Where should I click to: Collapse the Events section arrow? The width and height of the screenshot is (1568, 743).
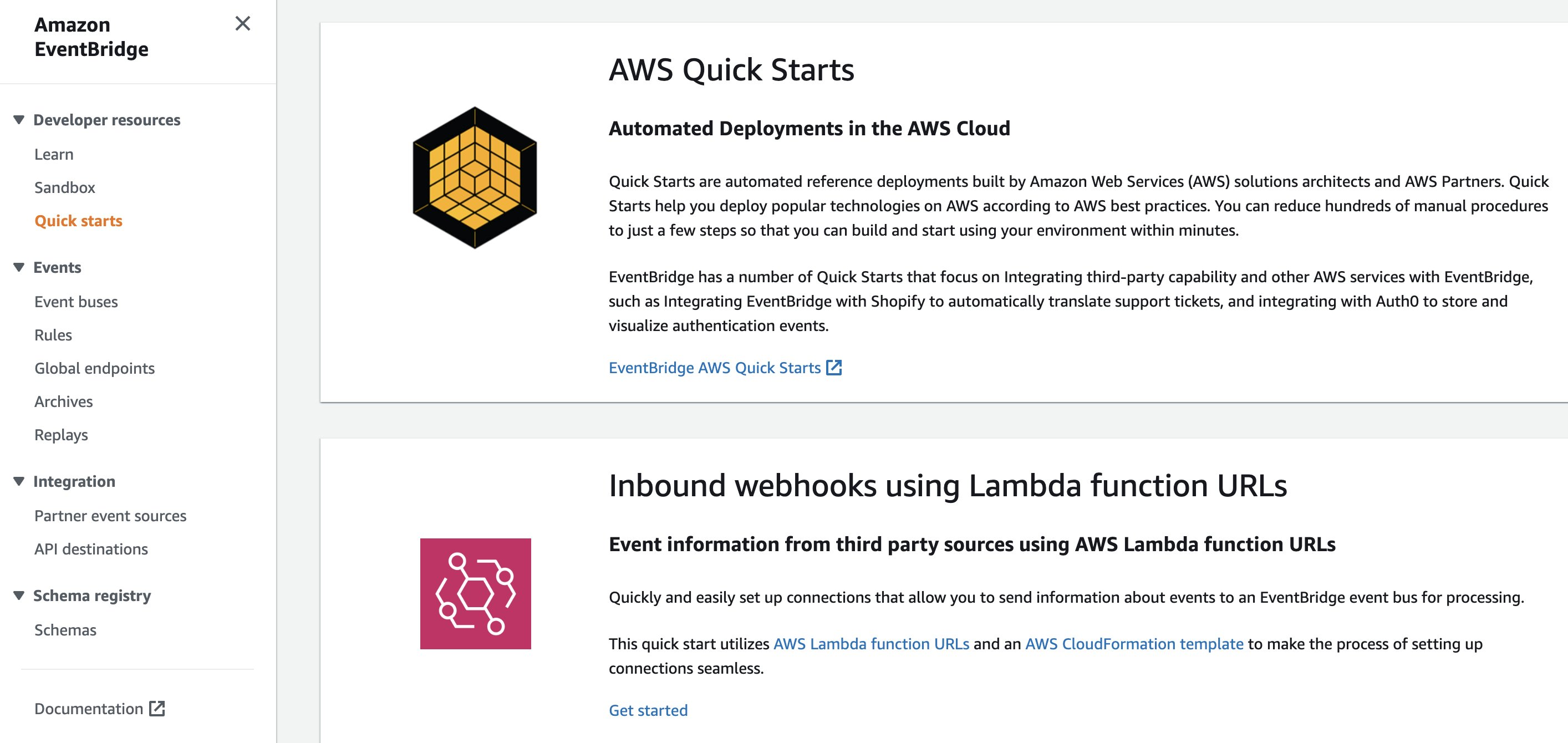pos(19,267)
